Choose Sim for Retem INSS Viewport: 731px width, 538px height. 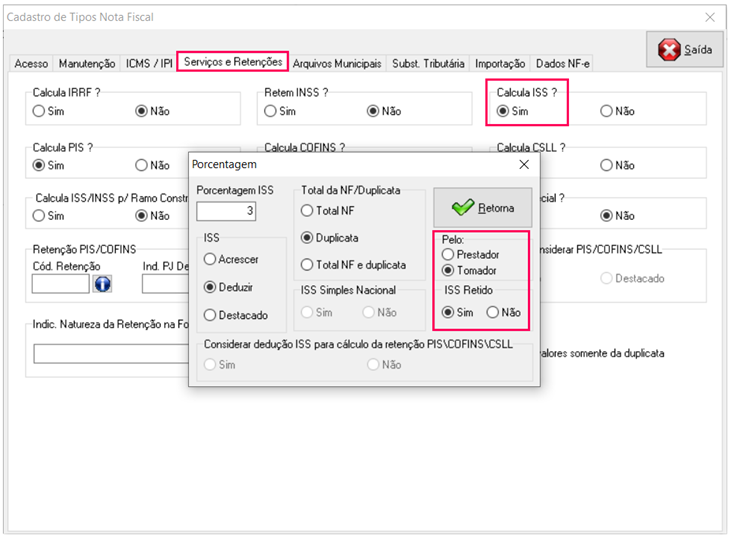(272, 112)
